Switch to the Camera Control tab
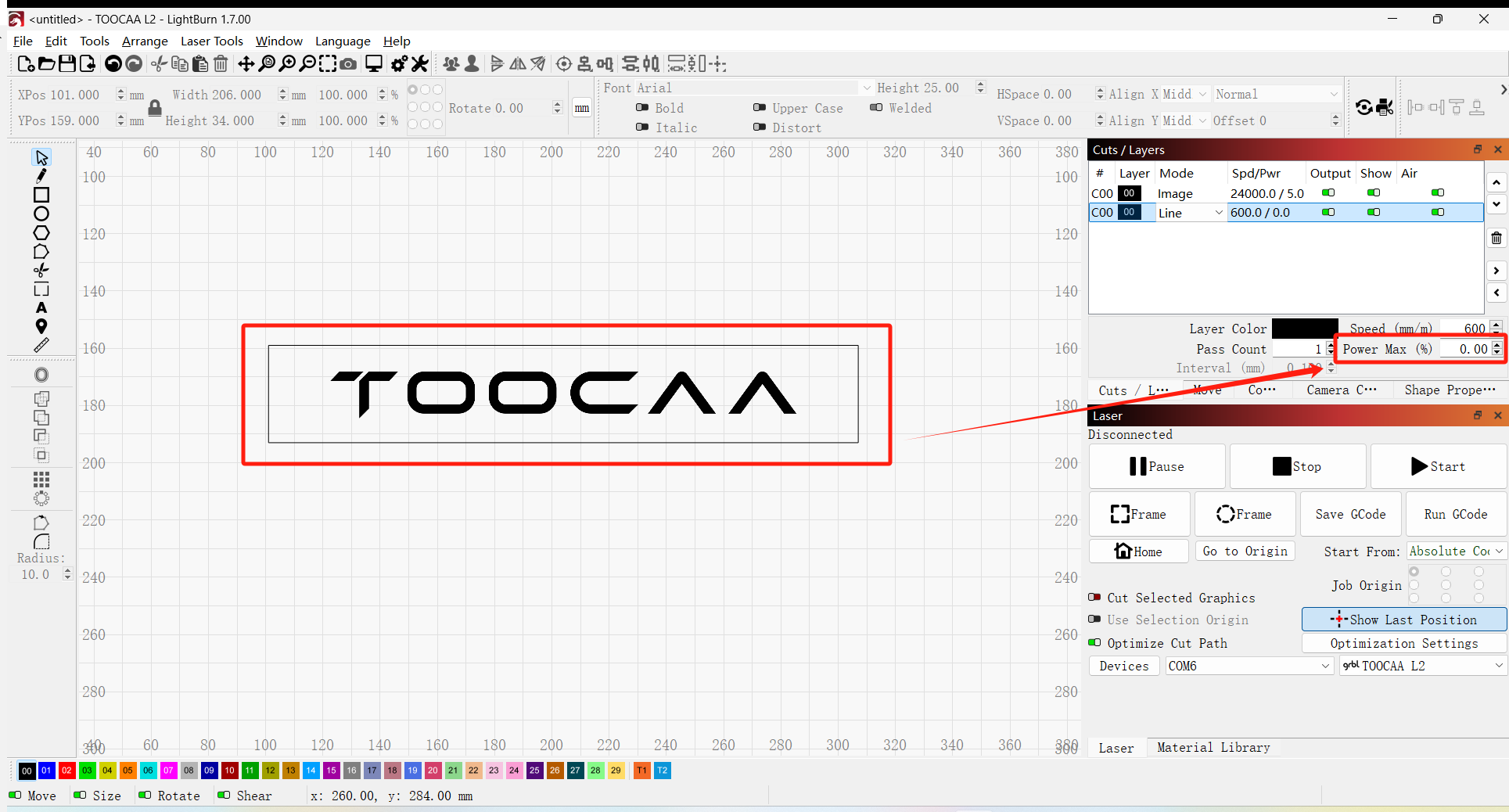Screen dimensions: 1509x812 [x=1342, y=390]
